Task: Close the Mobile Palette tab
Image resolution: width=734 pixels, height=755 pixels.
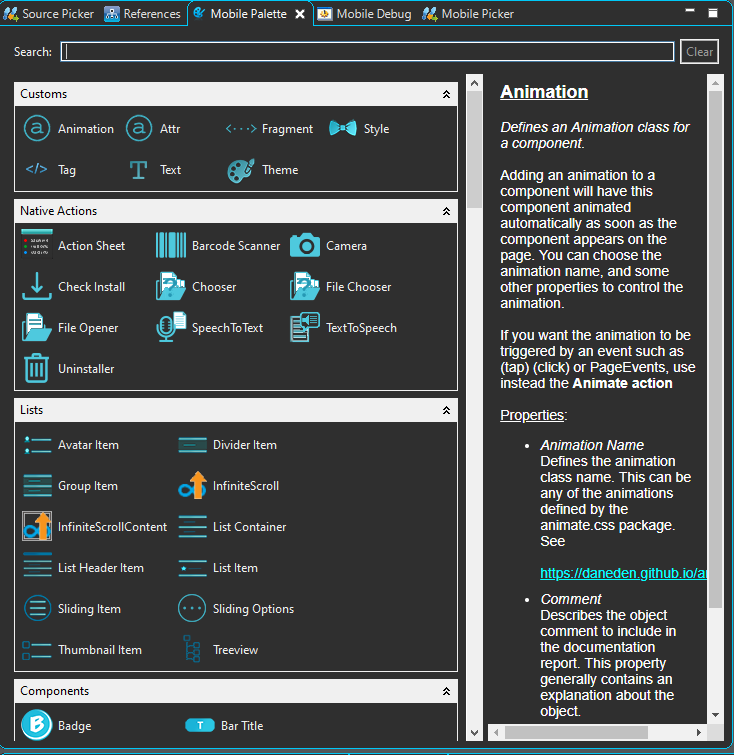Action: pyautogui.click(x=300, y=14)
